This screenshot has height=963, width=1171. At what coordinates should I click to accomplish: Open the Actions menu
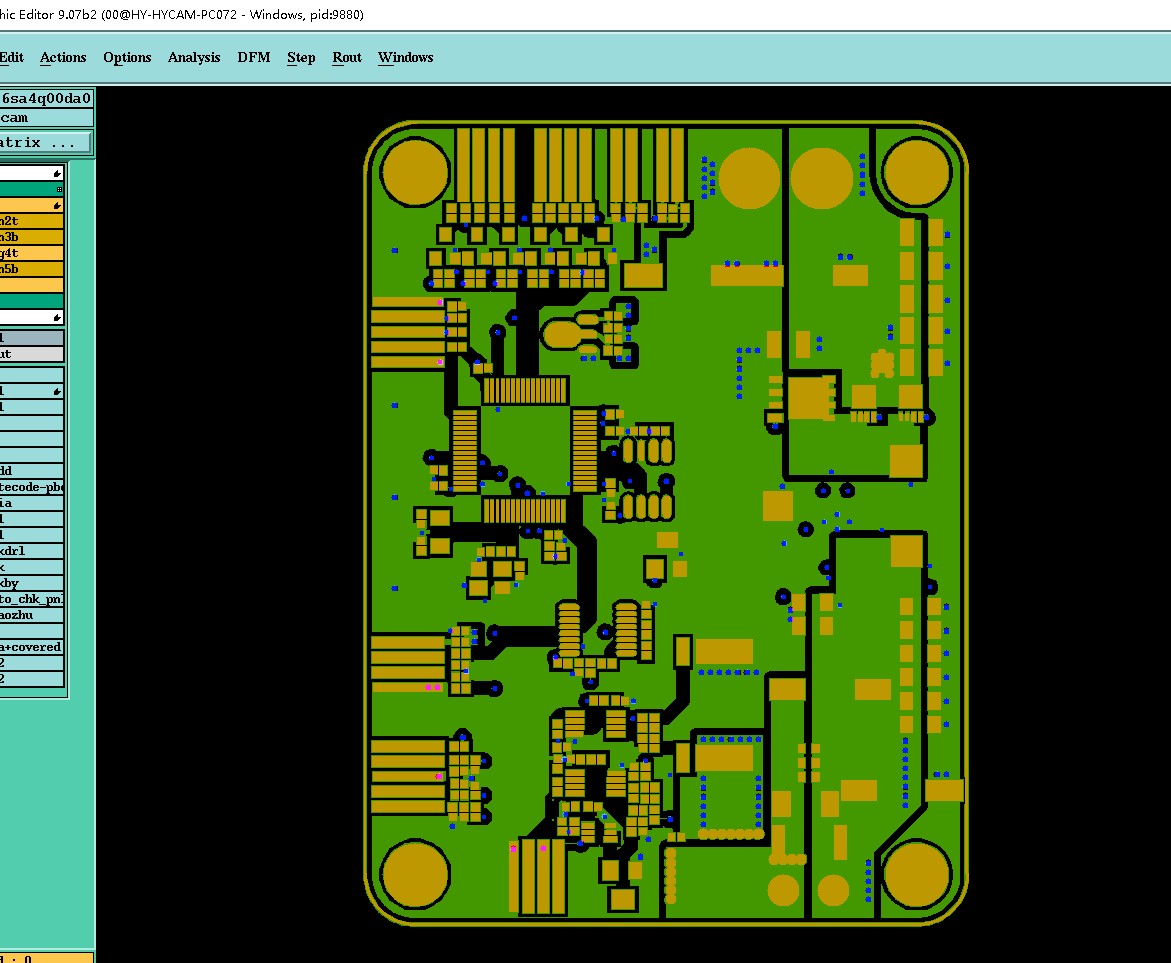pos(63,58)
